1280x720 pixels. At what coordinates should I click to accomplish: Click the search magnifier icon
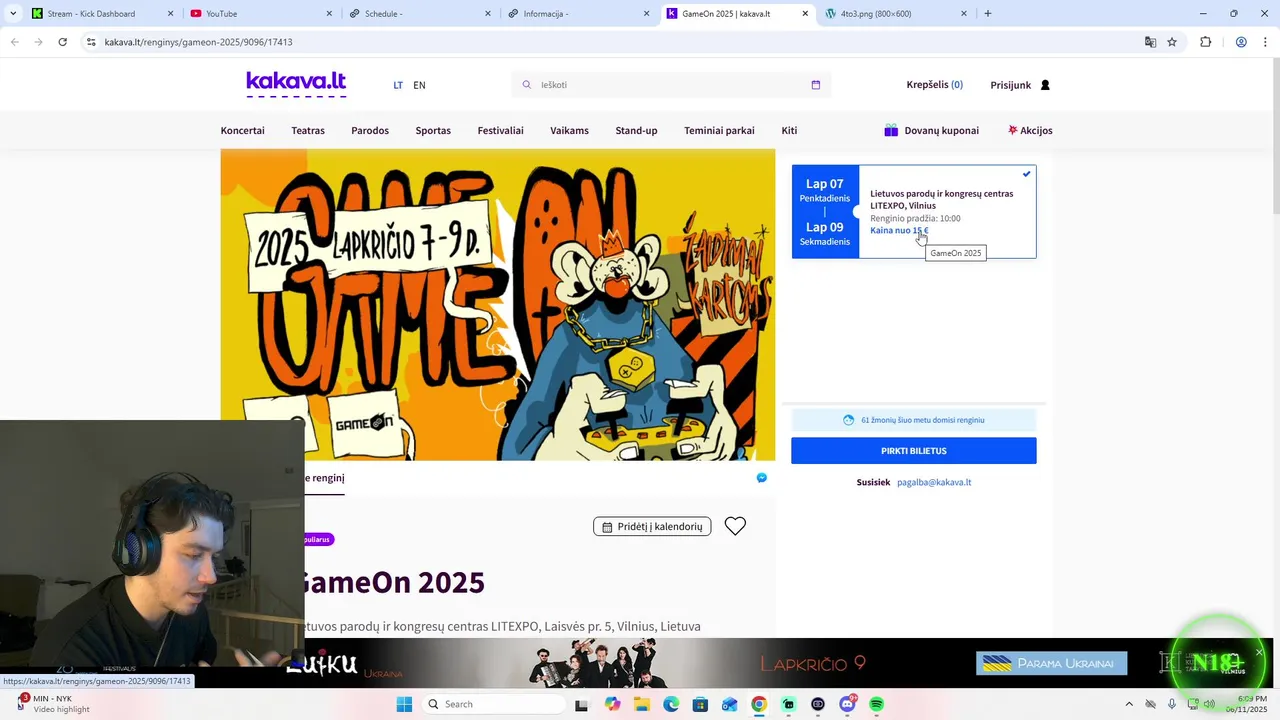[x=527, y=85]
